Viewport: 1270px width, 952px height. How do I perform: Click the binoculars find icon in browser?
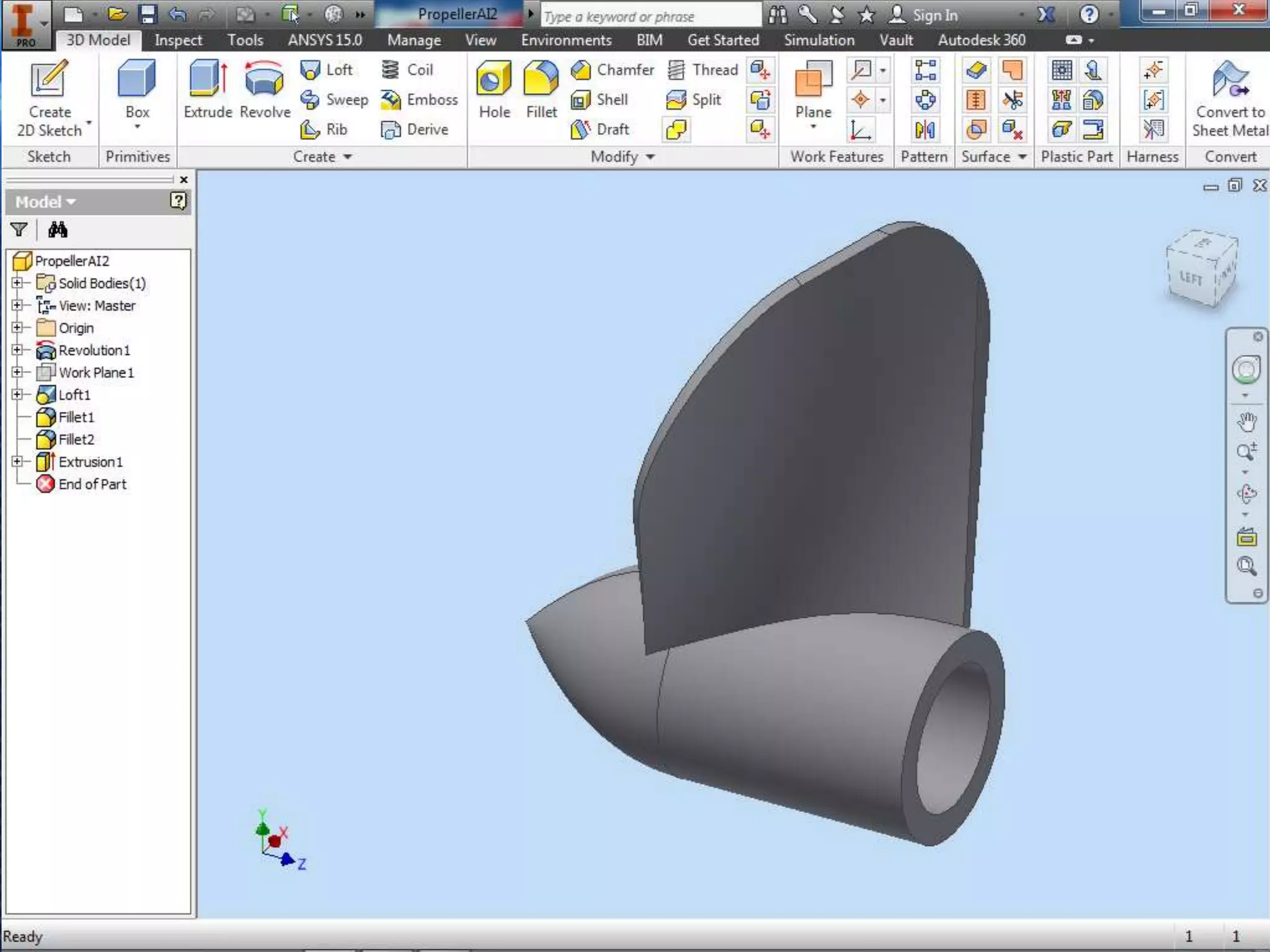[58, 230]
